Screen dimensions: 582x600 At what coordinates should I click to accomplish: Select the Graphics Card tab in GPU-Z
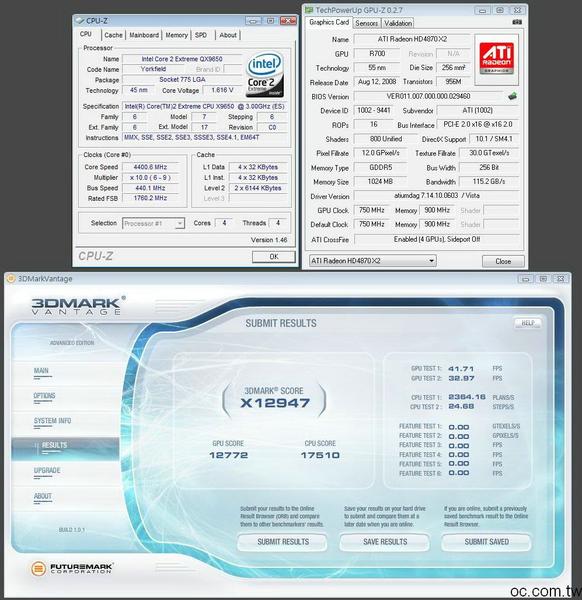pyautogui.click(x=329, y=22)
